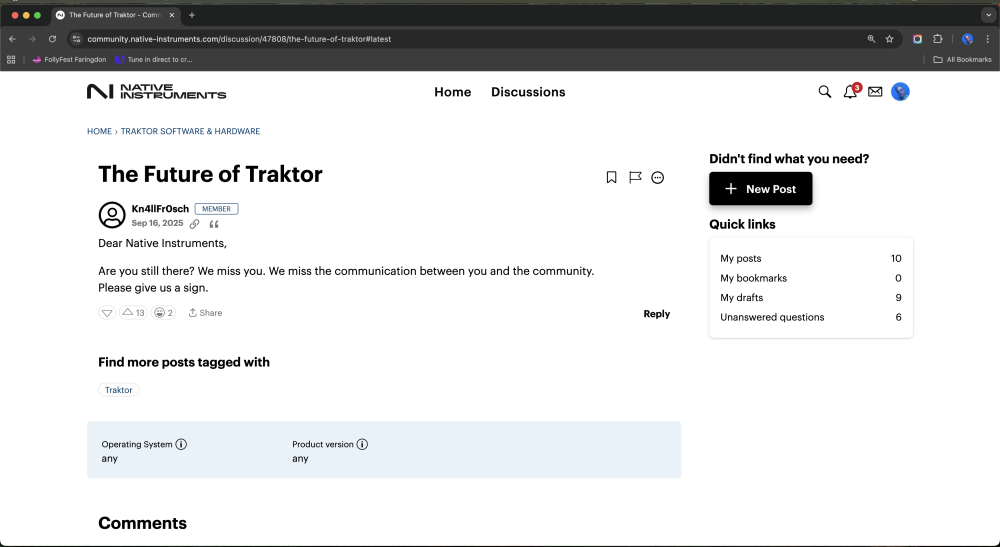Go to Home in top navigation
1000x547 pixels.
click(x=453, y=92)
